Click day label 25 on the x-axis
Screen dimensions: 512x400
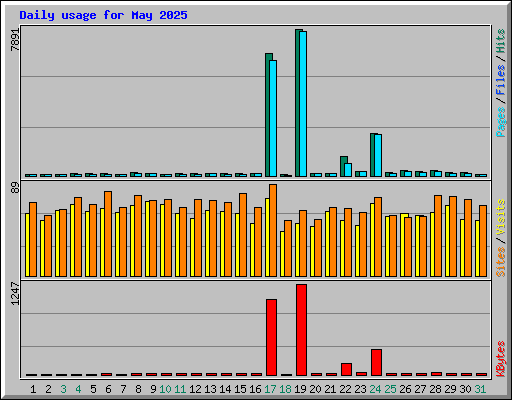390,389
